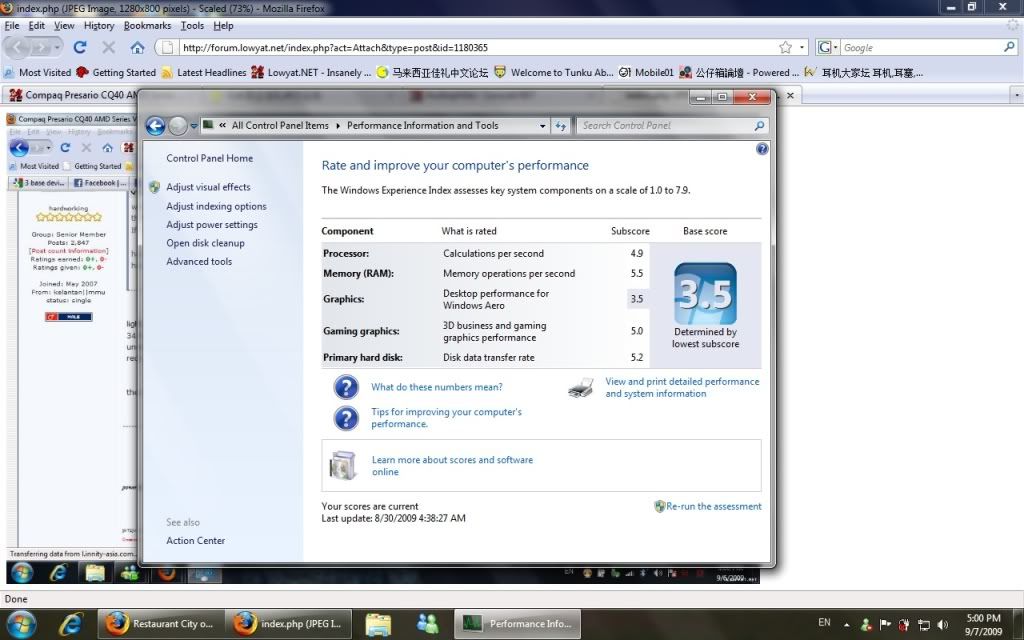Launch Internet Explorer from the taskbar
Image resolution: width=1024 pixels, height=640 pixels.
(x=70, y=624)
